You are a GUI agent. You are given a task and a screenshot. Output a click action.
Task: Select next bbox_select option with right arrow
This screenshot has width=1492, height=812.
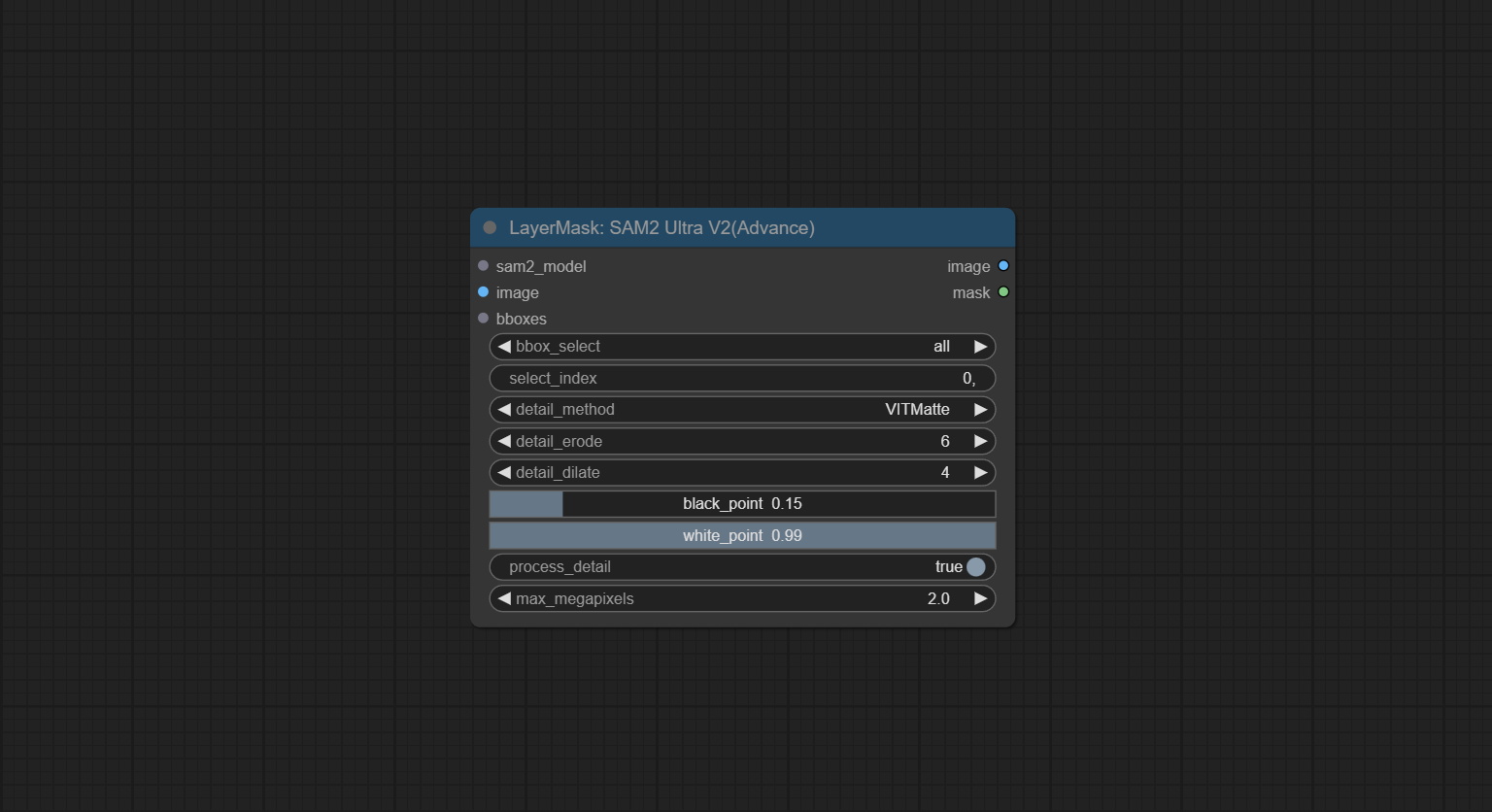(x=980, y=347)
